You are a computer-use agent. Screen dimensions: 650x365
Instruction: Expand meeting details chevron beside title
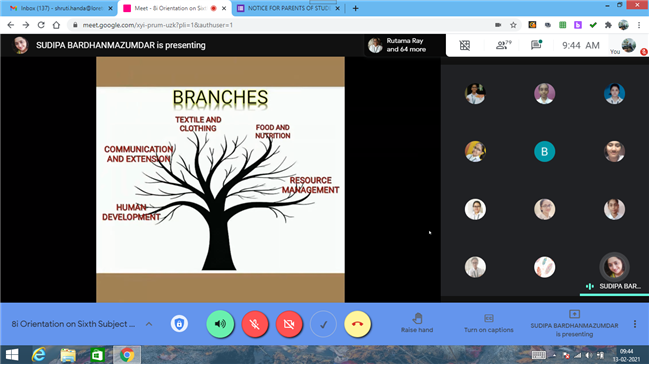(x=149, y=324)
